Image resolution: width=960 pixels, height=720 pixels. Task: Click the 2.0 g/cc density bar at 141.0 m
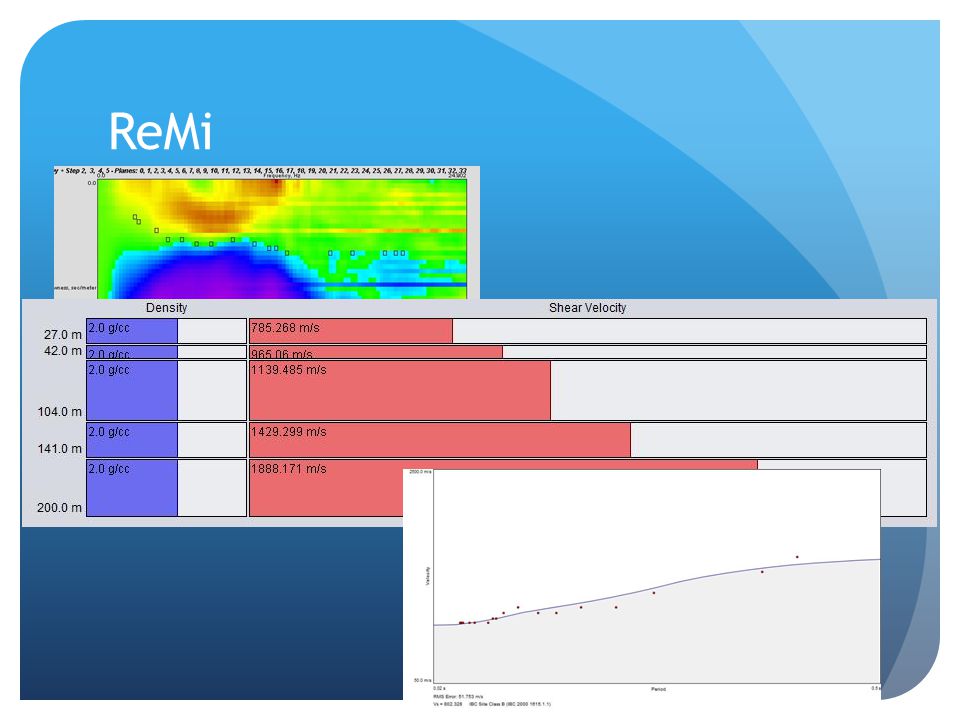coord(132,440)
